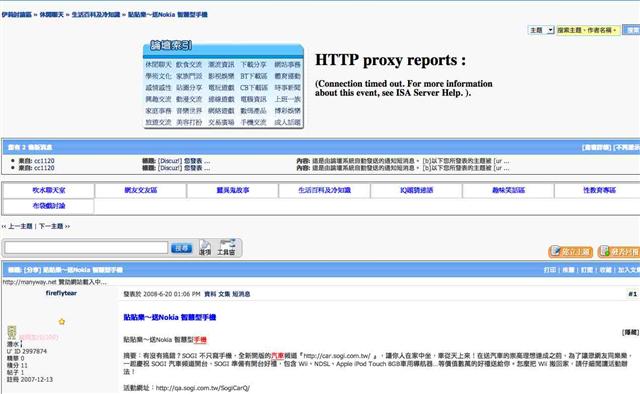Open 美容打扮 in forum index panel
Screen dimensions: 640x394
click(189, 122)
